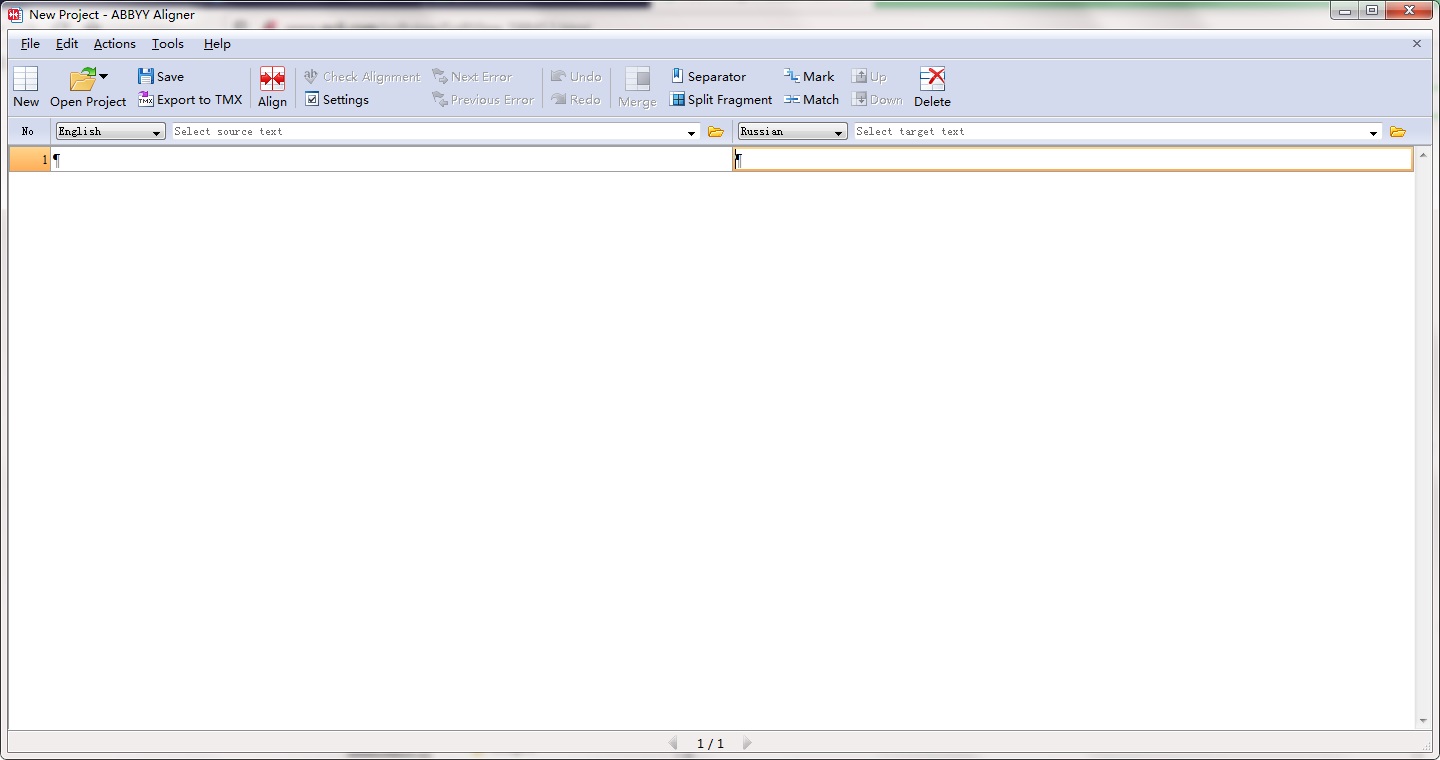
Task: Match the marked fragments
Action: (811, 99)
